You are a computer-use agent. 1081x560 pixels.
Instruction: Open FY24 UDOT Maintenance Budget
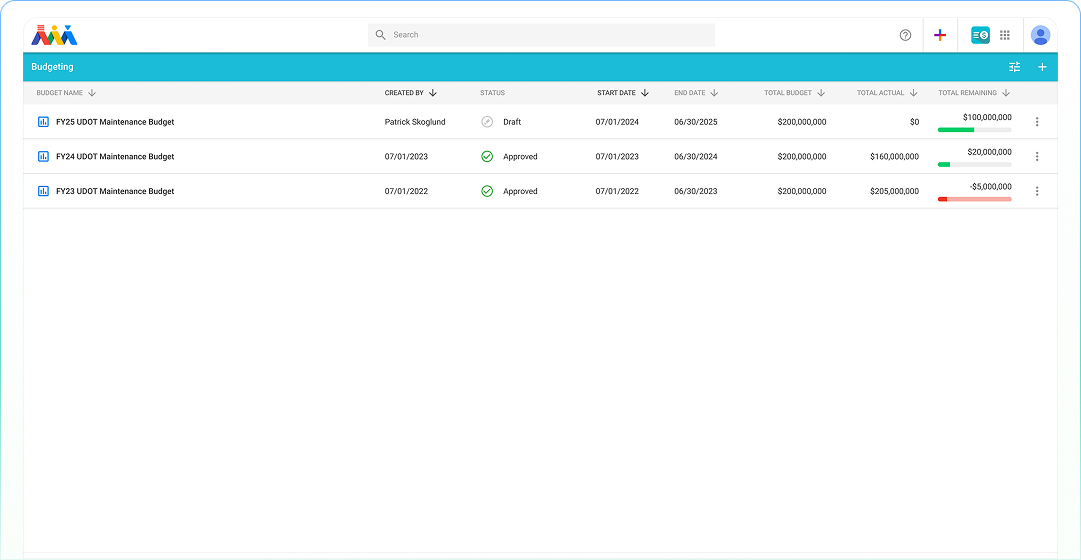(115, 157)
